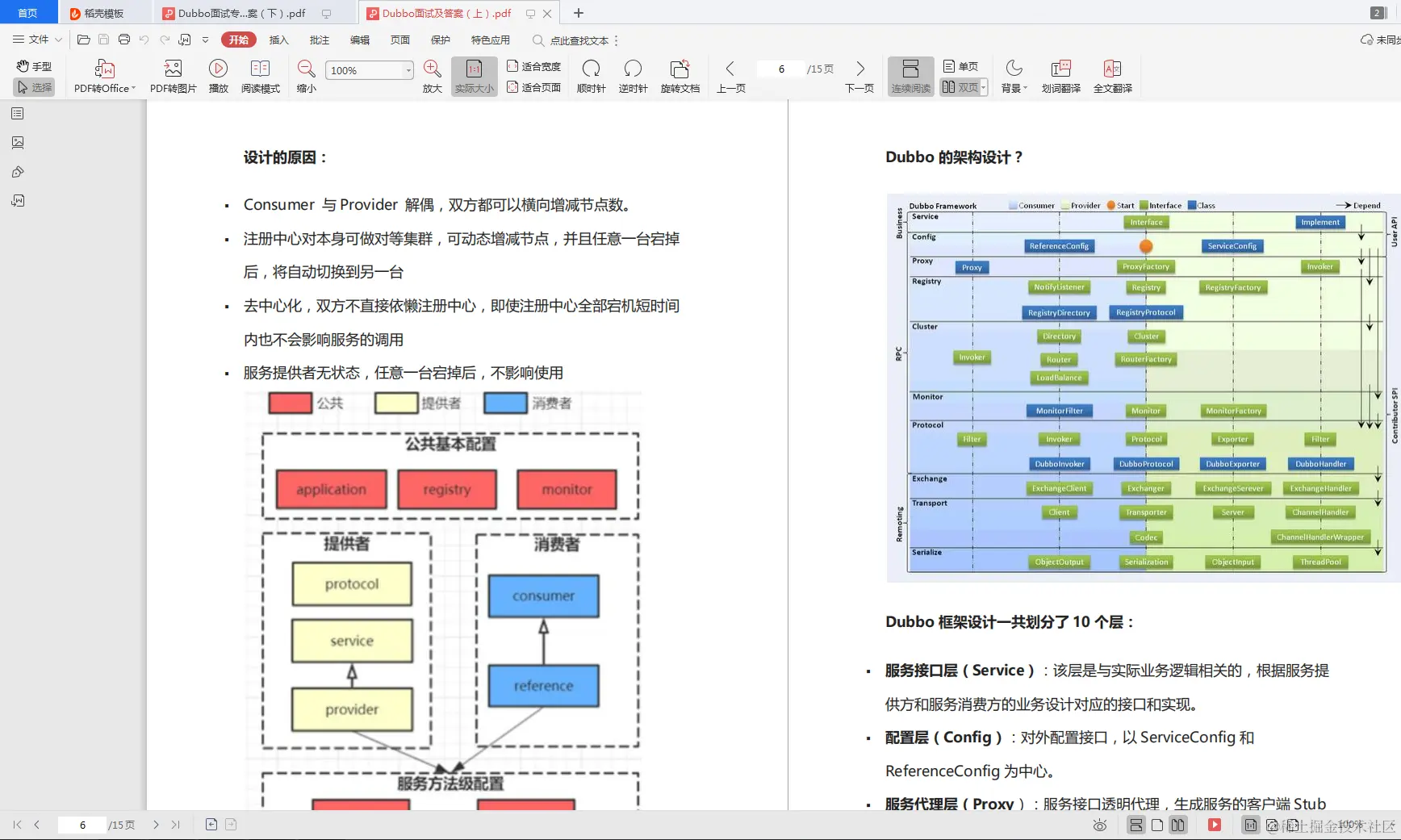1401x840 pixels.
Task: Switch to the 插入 ribbon tab
Action: coord(278,40)
